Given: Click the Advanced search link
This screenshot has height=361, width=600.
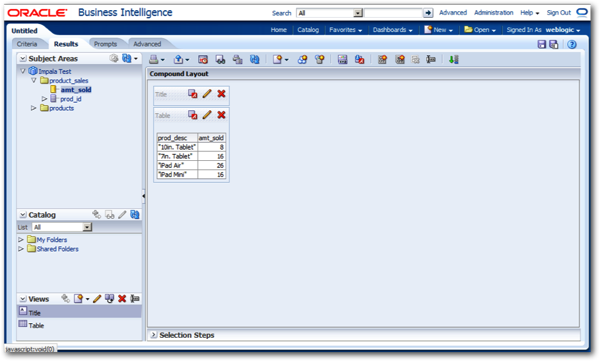Looking at the screenshot, I should pyautogui.click(x=453, y=13).
